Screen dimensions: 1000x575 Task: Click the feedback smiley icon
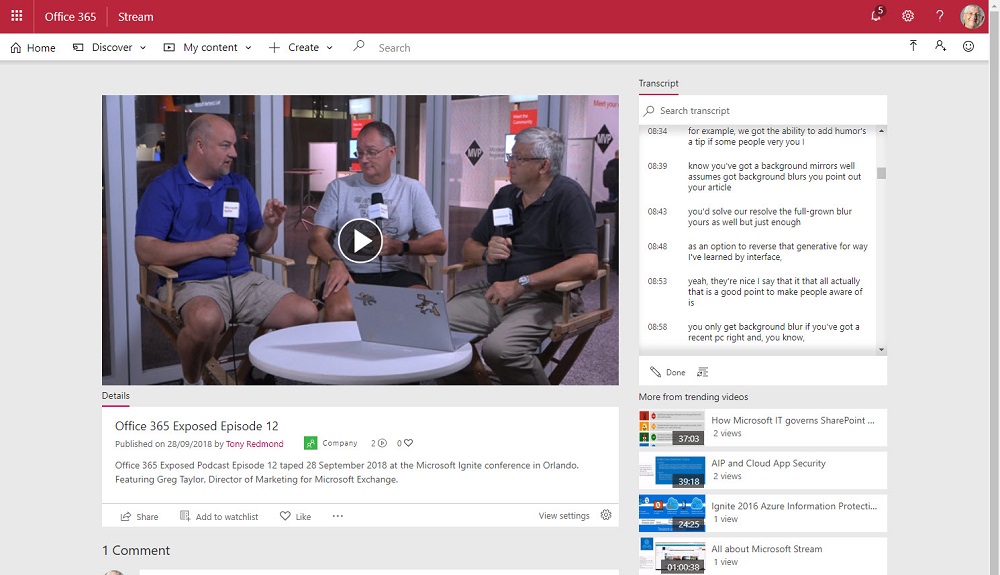click(x=968, y=46)
